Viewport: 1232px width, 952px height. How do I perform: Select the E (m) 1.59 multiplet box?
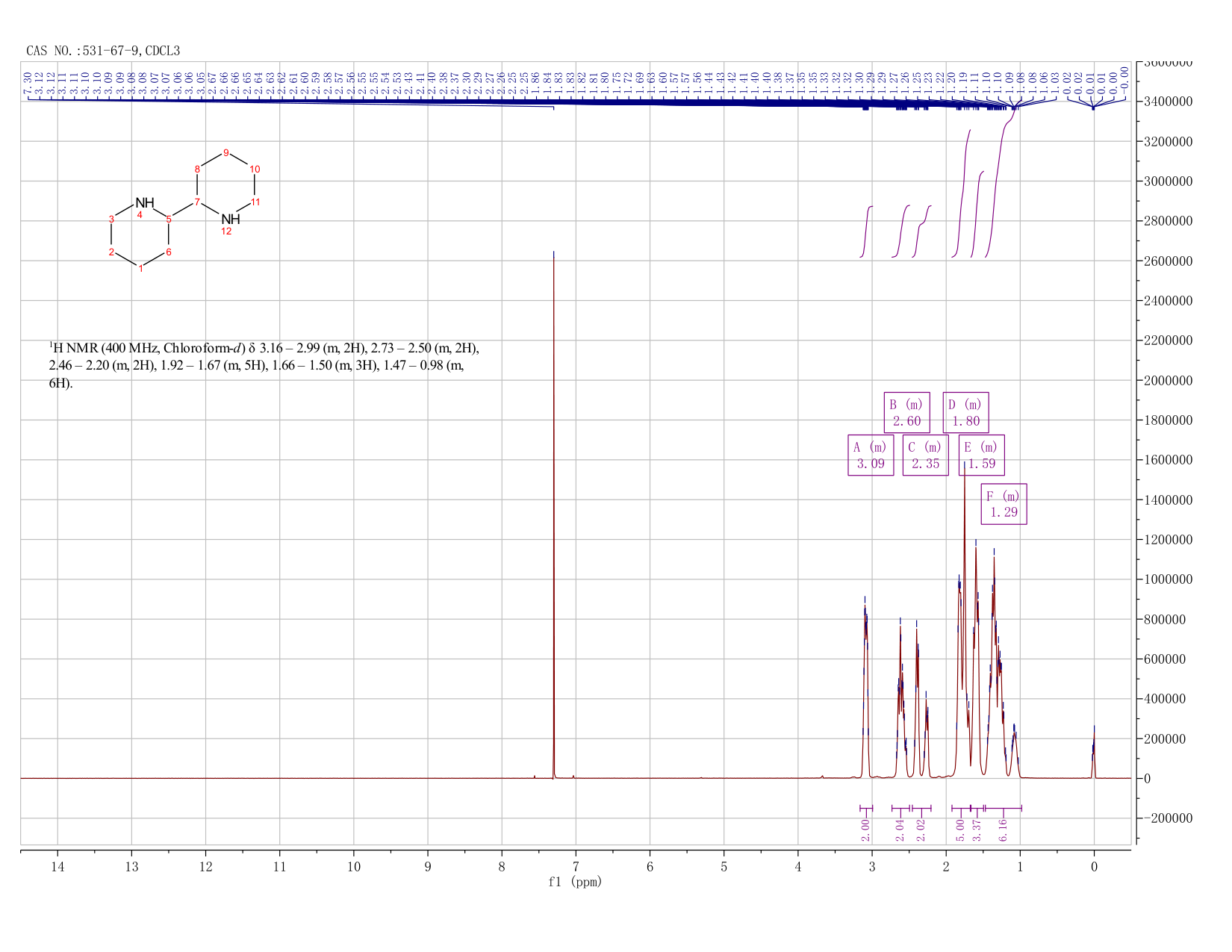(x=981, y=455)
